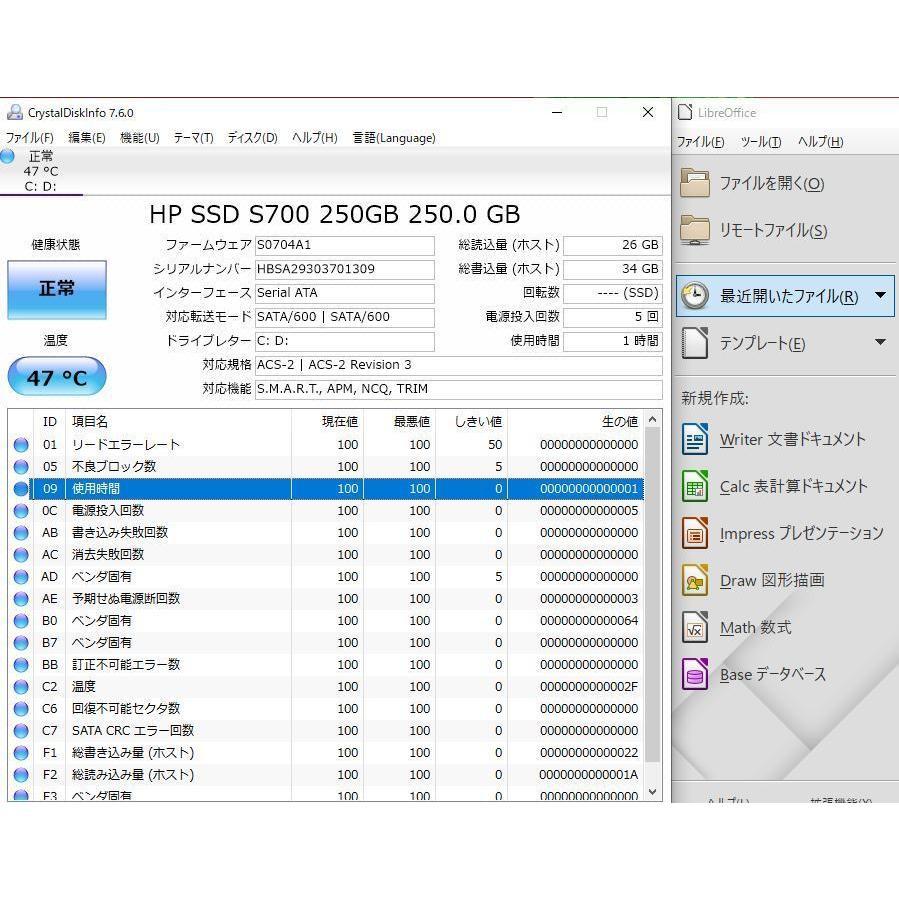The height and width of the screenshot is (899, 899).
Task: Click the SMART table scroll up arrow
Action: click(652, 420)
